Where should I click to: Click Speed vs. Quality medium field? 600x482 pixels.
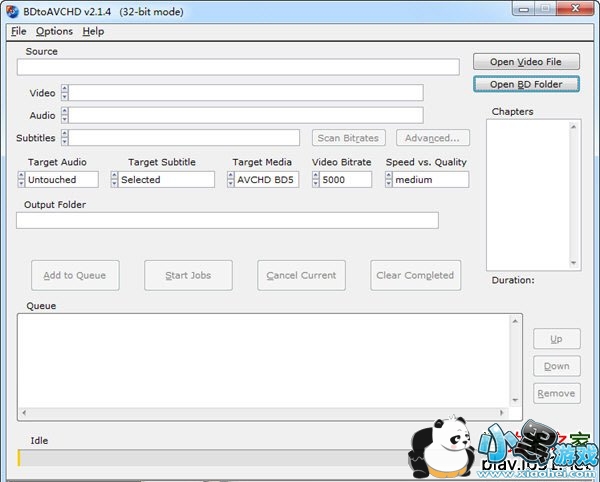click(430, 179)
